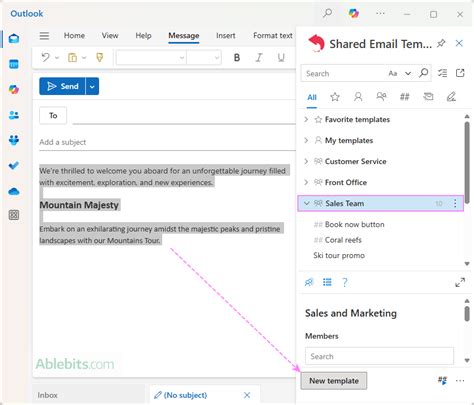
Task: Show favorite templates star filter
Action: (x=335, y=97)
